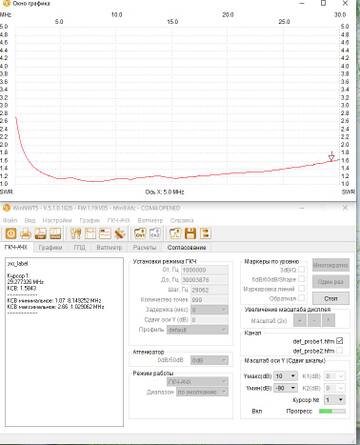Open the Yмакс(dB) dropdown
The width and height of the screenshot is (360, 445).
click(x=286, y=376)
